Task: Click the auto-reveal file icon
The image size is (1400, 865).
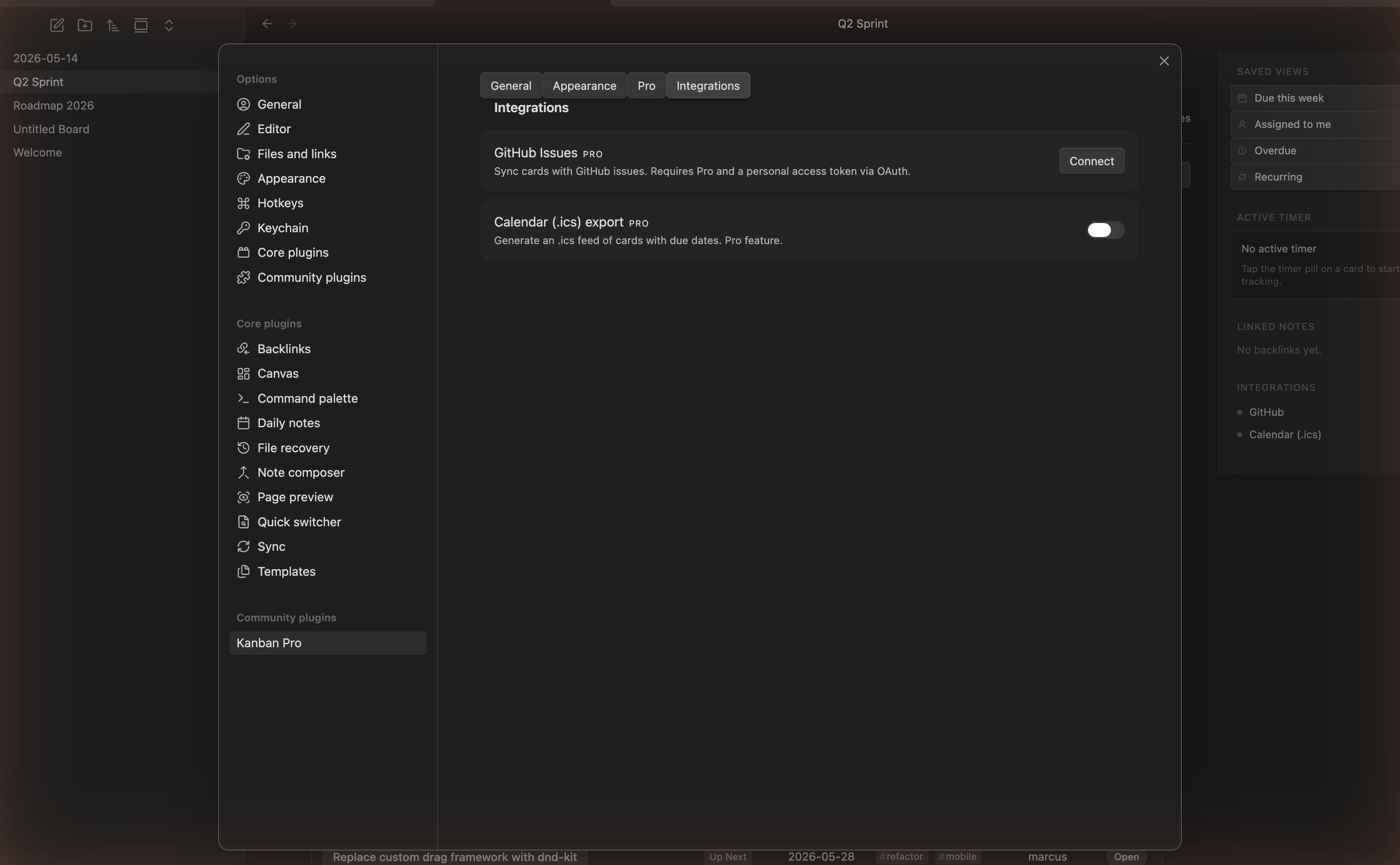Action: pos(141,25)
